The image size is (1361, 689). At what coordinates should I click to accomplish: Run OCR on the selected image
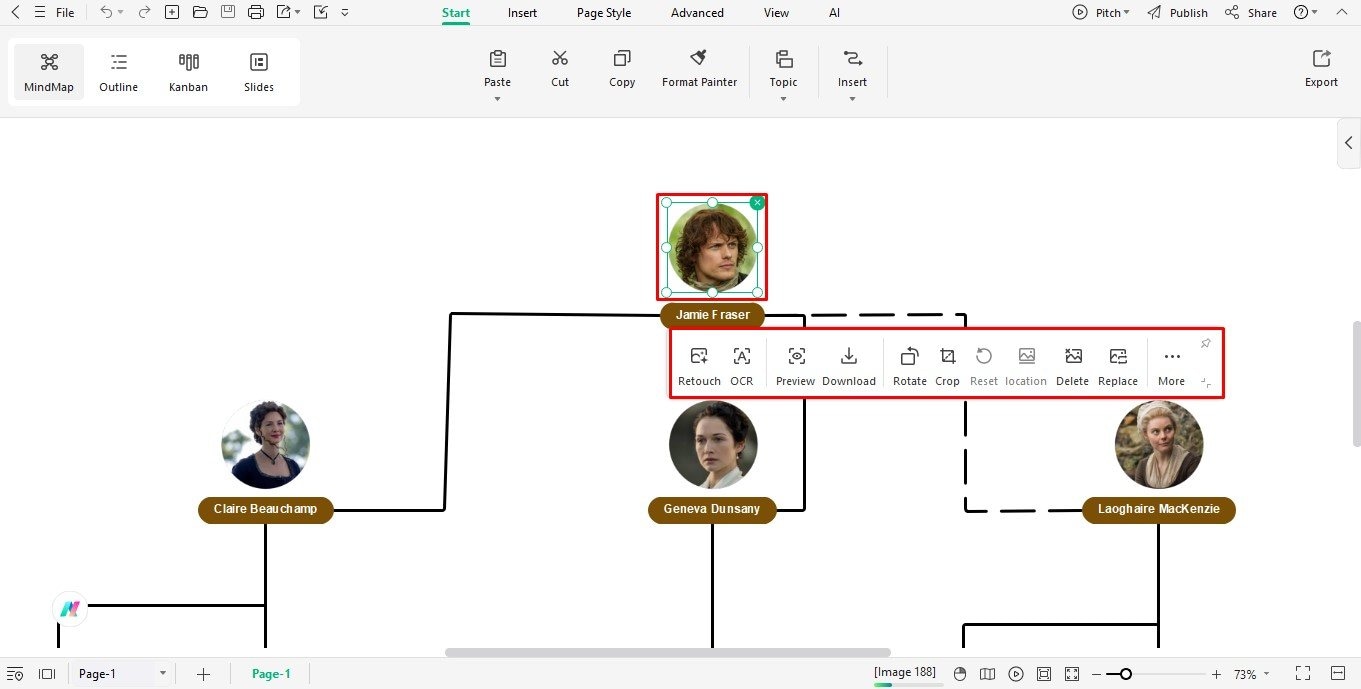(x=741, y=366)
